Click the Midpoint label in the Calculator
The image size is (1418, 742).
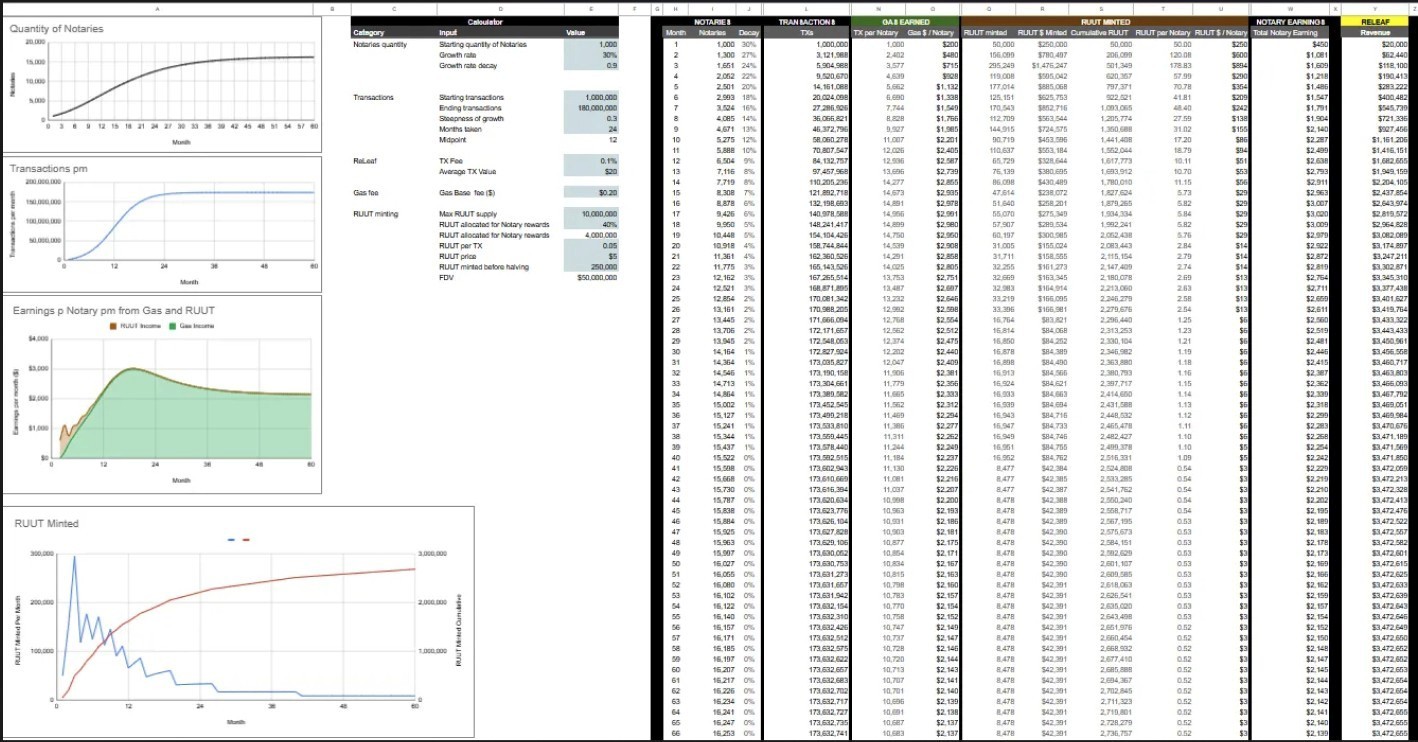[454, 139]
